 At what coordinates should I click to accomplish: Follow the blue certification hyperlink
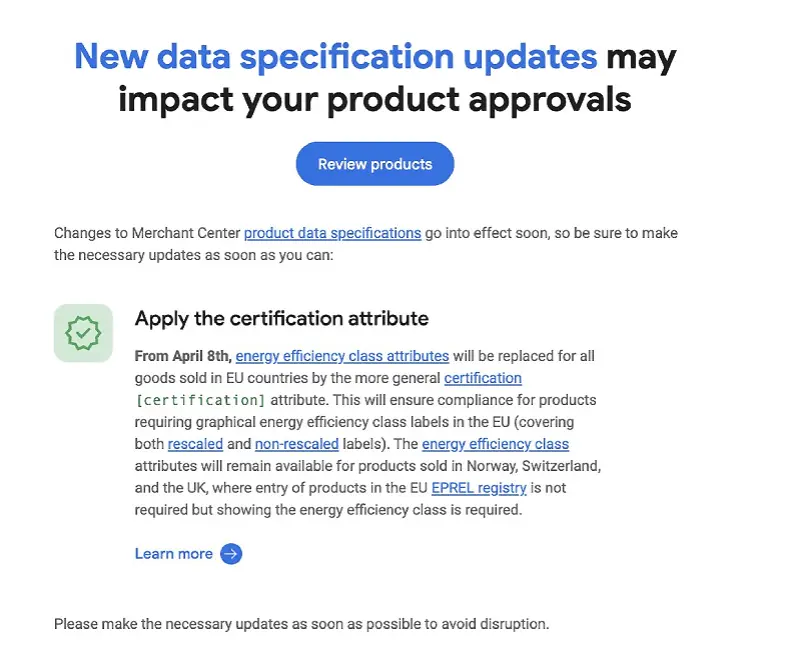click(x=482, y=378)
